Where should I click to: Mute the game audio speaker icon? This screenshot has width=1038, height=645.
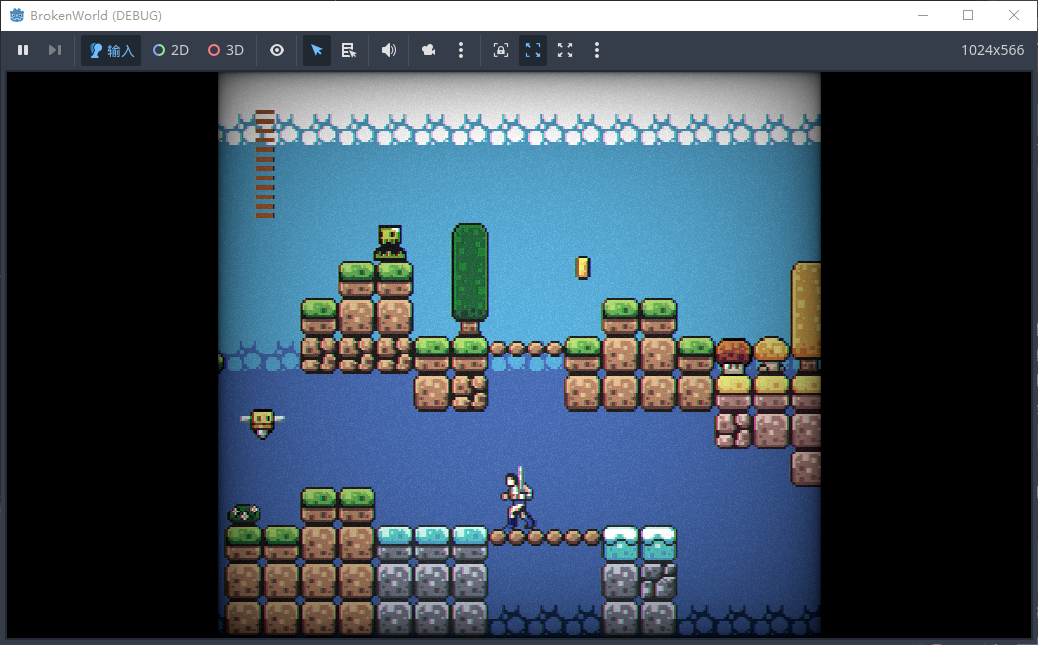point(389,50)
